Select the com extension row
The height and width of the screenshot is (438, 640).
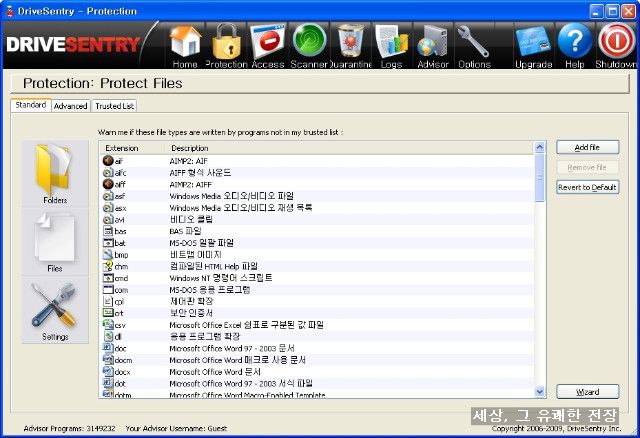(x=317, y=290)
